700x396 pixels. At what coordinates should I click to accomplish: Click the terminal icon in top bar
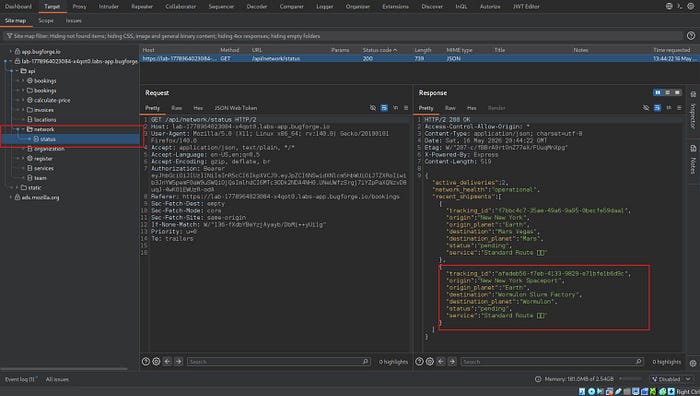click(679, 6)
